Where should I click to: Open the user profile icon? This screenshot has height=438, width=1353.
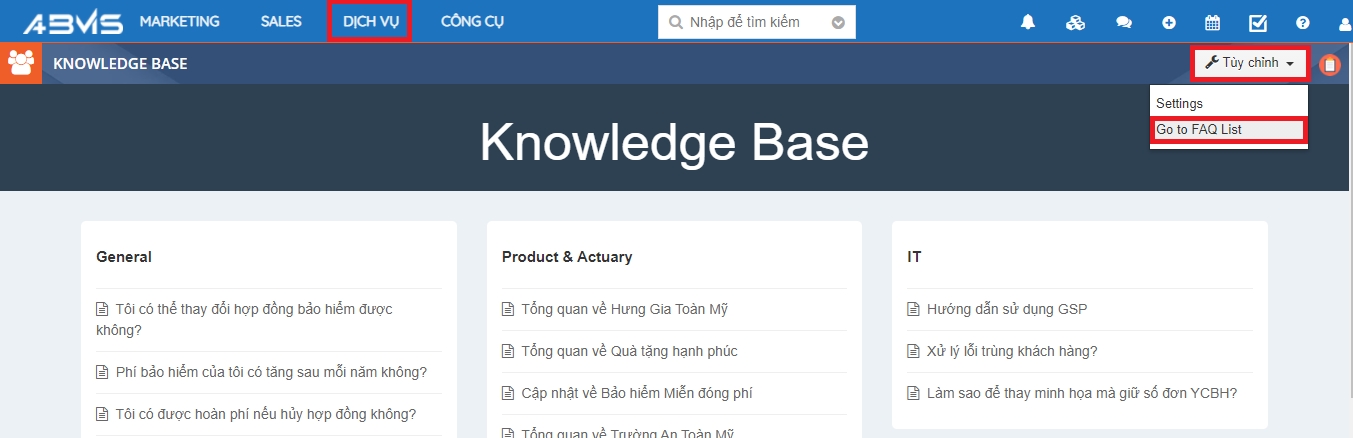click(1344, 22)
